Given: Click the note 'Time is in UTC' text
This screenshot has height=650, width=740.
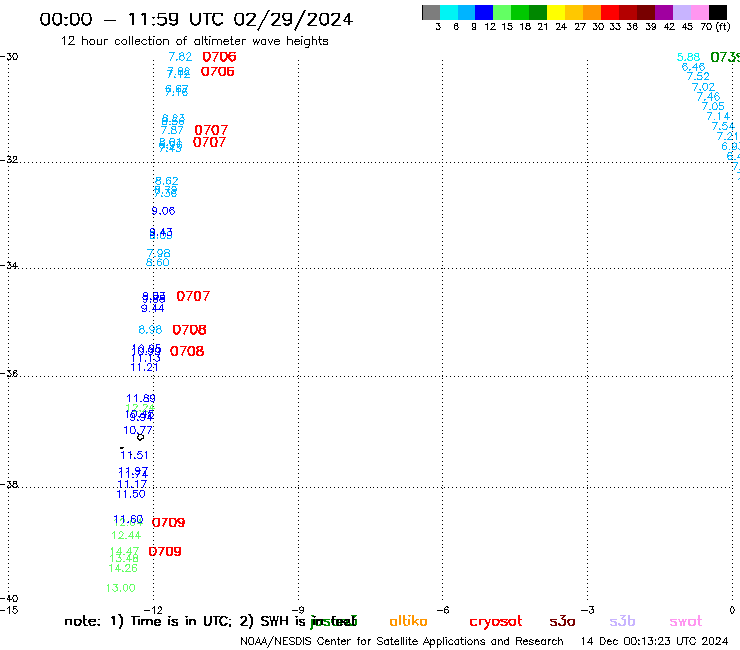Looking at the screenshot, I should (181, 621).
